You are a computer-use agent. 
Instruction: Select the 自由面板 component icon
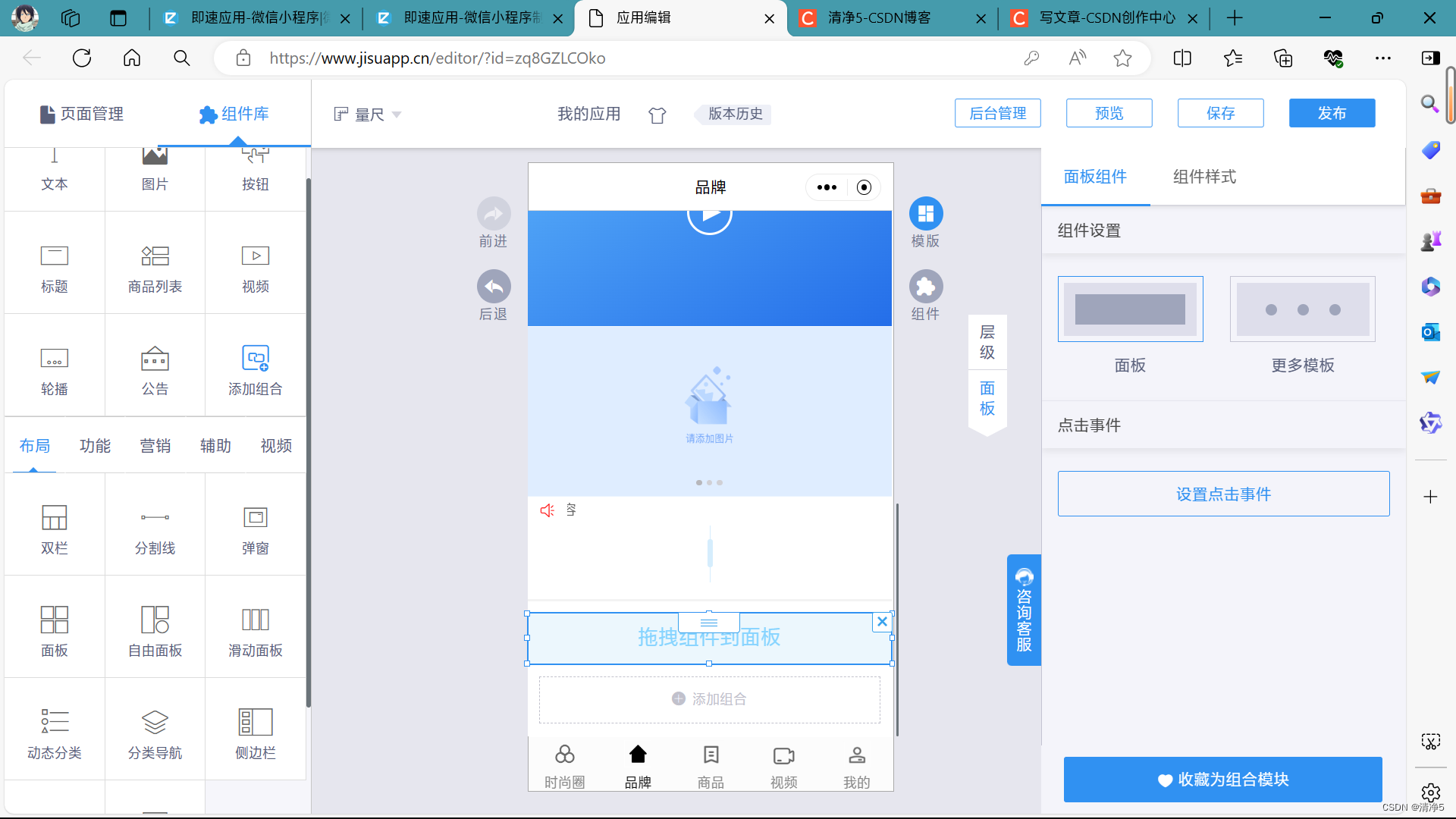point(155,620)
